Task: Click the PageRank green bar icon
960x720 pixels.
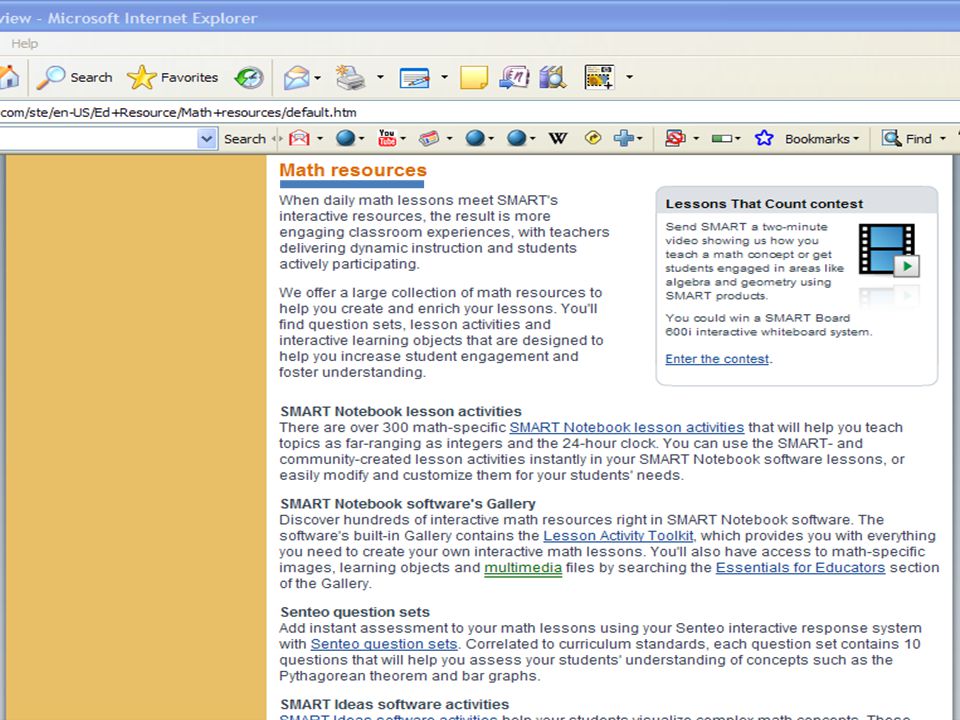Action: [722, 139]
